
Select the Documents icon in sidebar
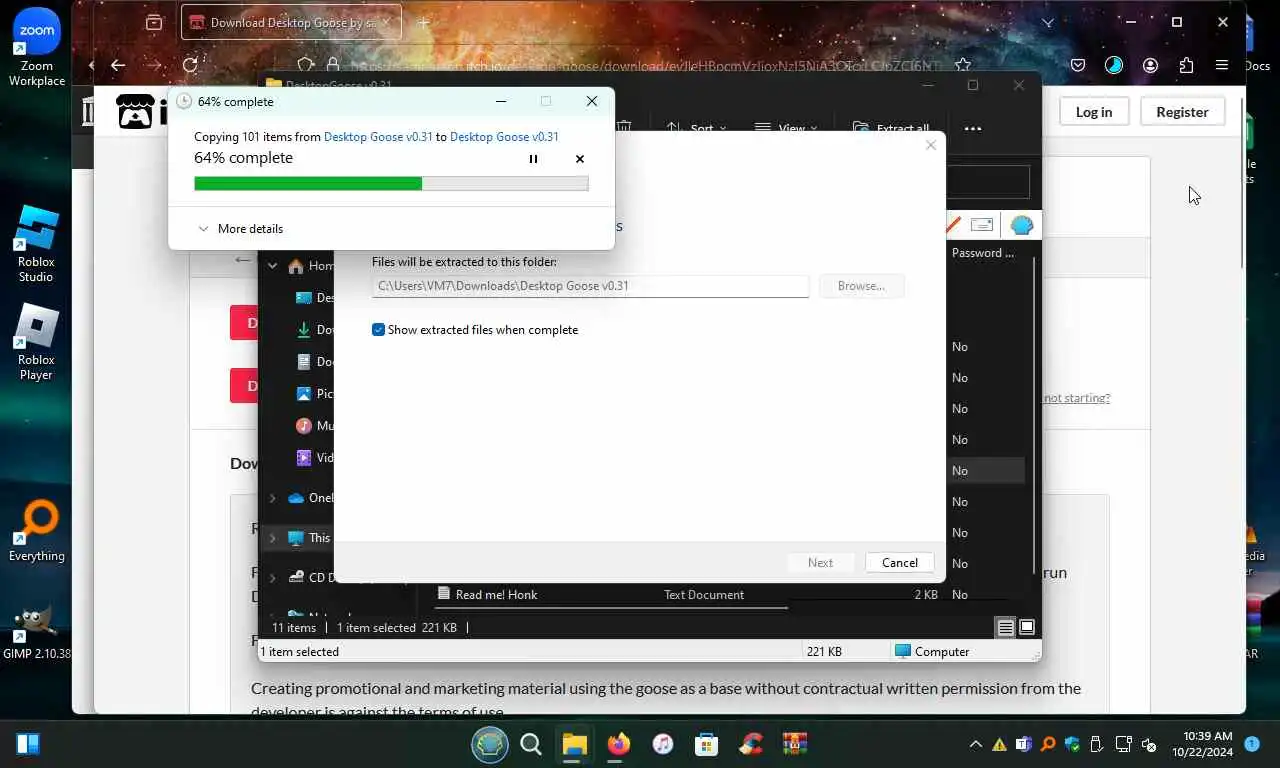click(x=304, y=361)
